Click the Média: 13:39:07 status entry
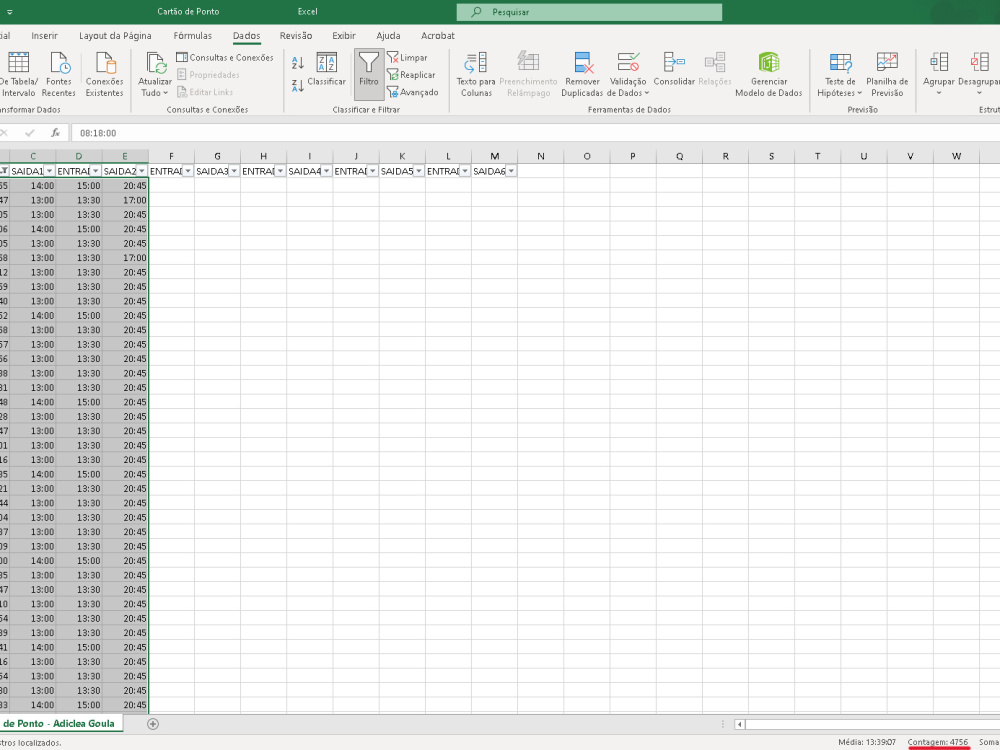Screen dimensions: 1000x750 click(x=867, y=742)
